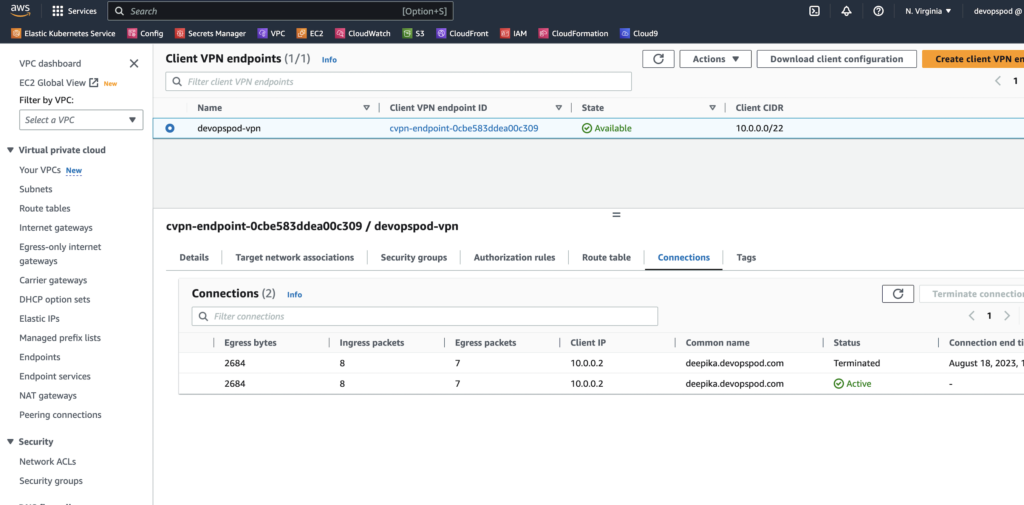The image size is (1024, 505).
Task: Sort by Client VPN endpoint ID arrow
Action: [558, 108]
